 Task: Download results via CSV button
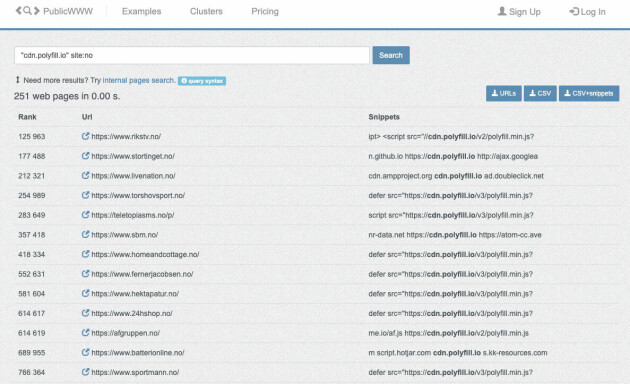tap(540, 93)
